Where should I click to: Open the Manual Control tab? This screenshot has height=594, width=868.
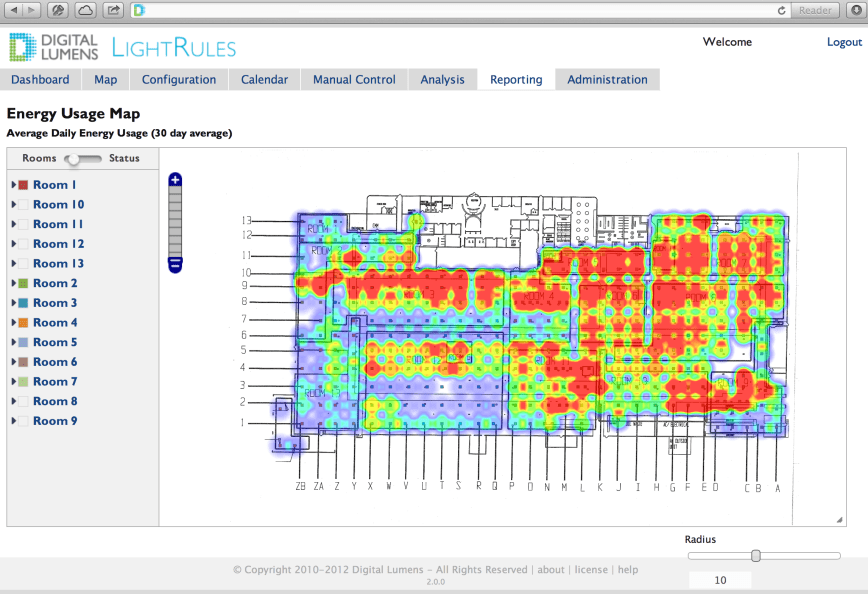[355, 79]
